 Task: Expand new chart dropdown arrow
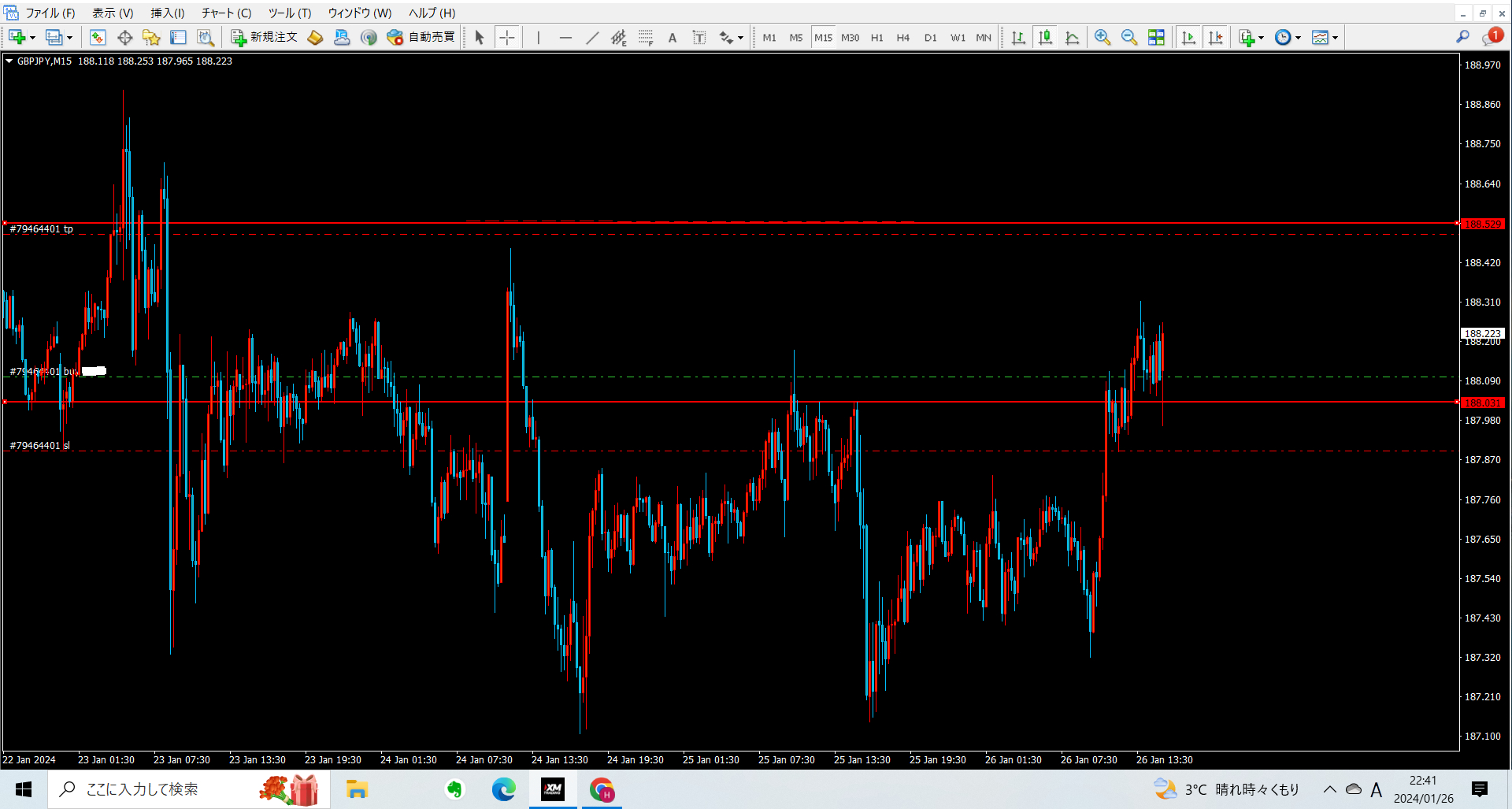(x=32, y=38)
